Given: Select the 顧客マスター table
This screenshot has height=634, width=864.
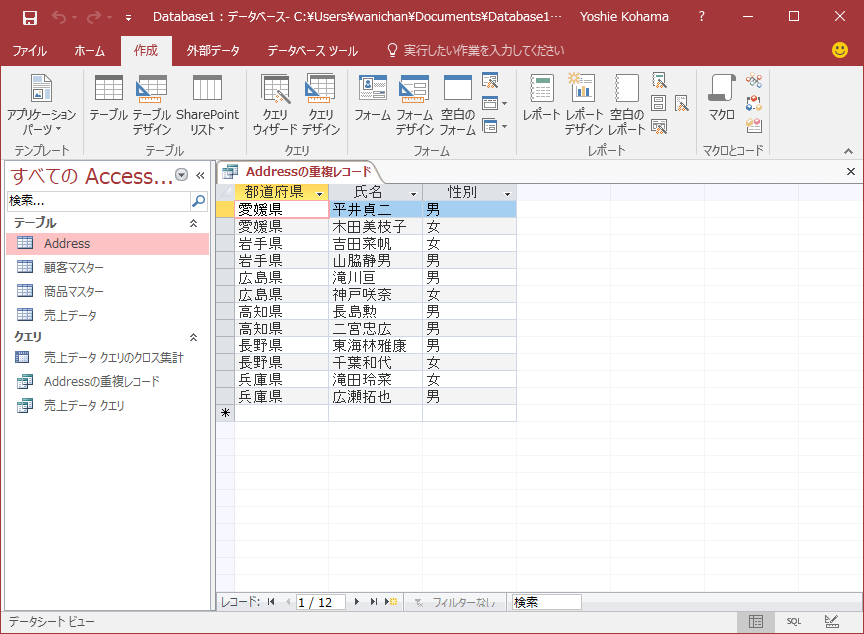Looking at the screenshot, I should point(108,268).
